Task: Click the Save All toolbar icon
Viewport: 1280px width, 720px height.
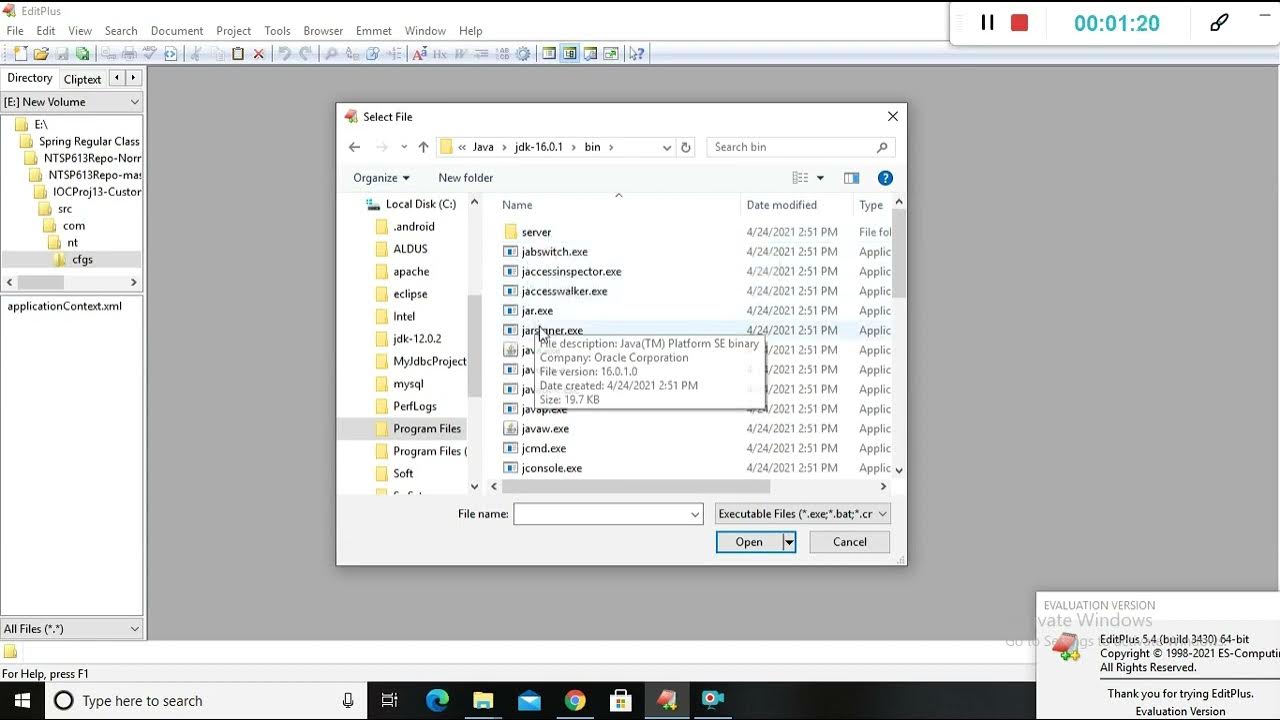Action: [x=82, y=54]
